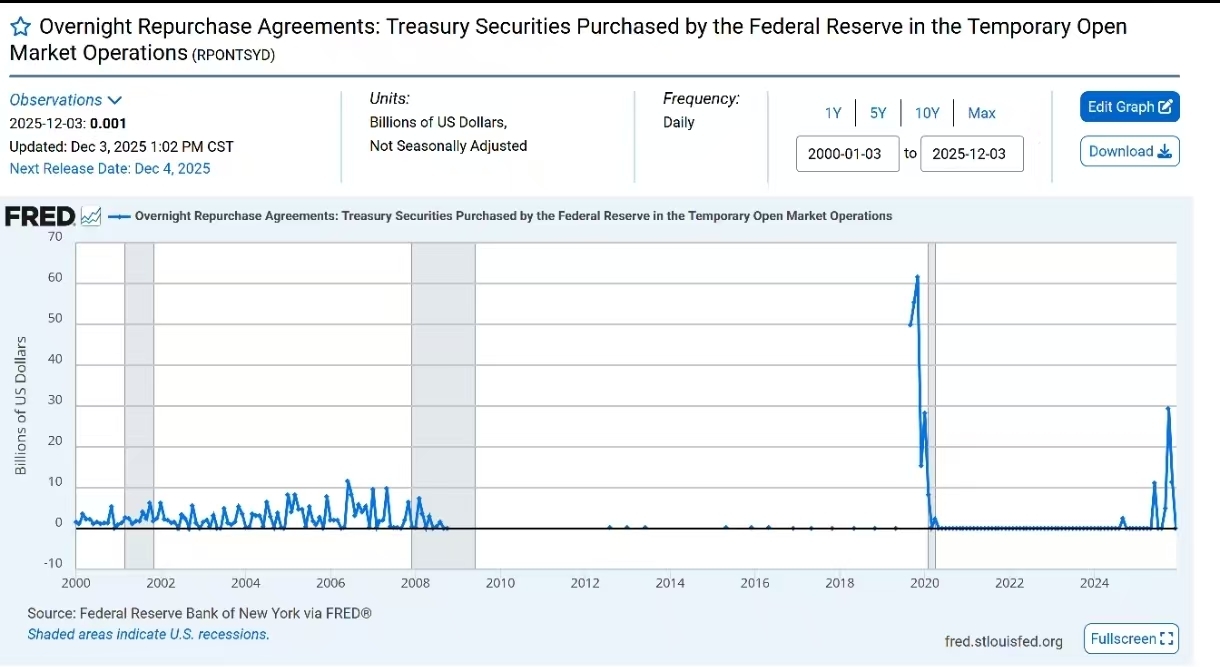Click the blue series line swatch in legend
The height and width of the screenshot is (667, 1220).
coord(118,216)
